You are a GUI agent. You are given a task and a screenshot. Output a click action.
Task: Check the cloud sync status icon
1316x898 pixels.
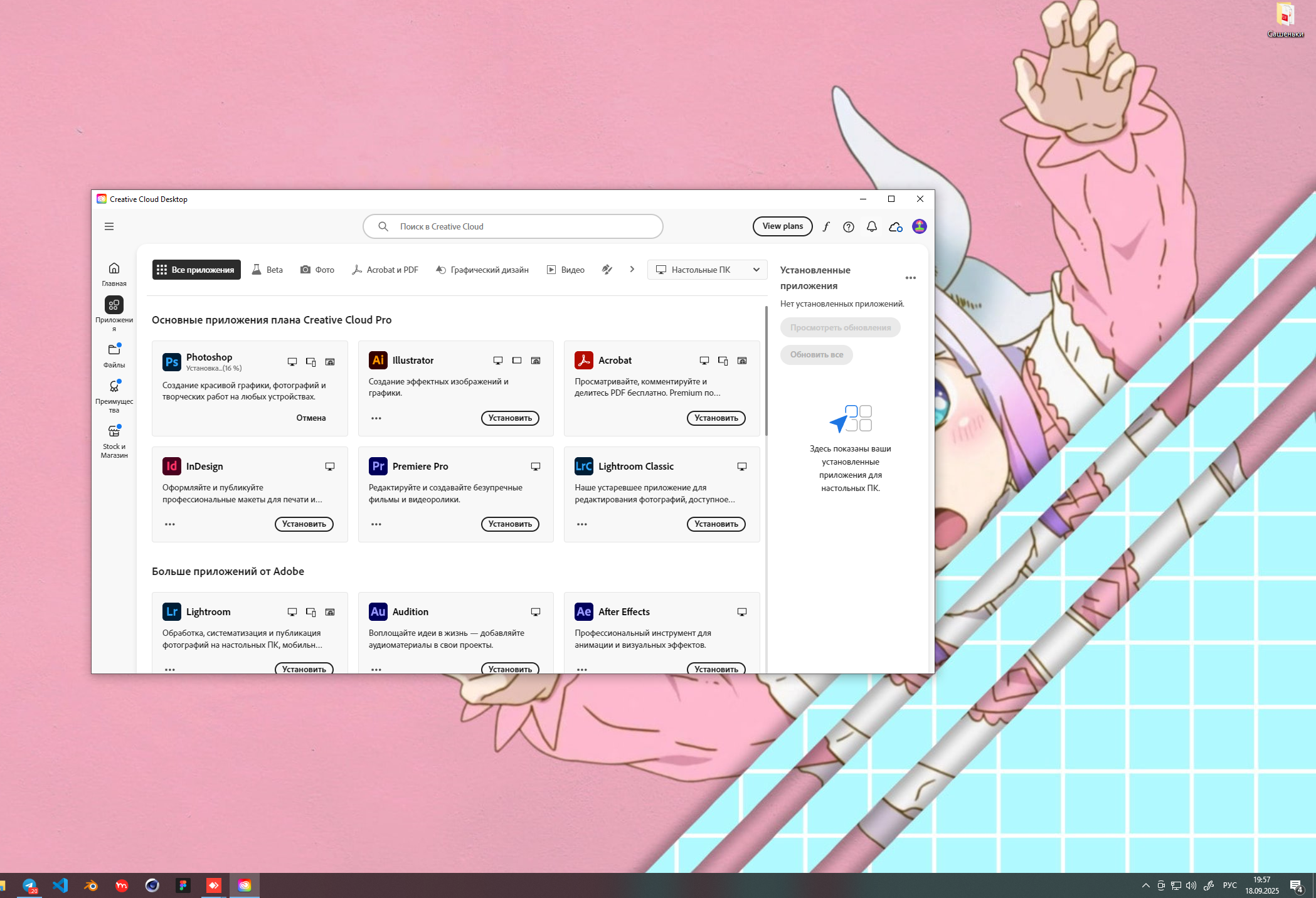(896, 227)
